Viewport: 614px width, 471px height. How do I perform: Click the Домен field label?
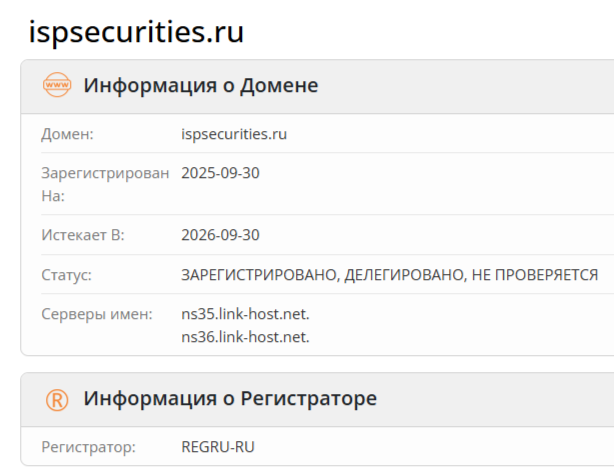[x=68, y=134]
